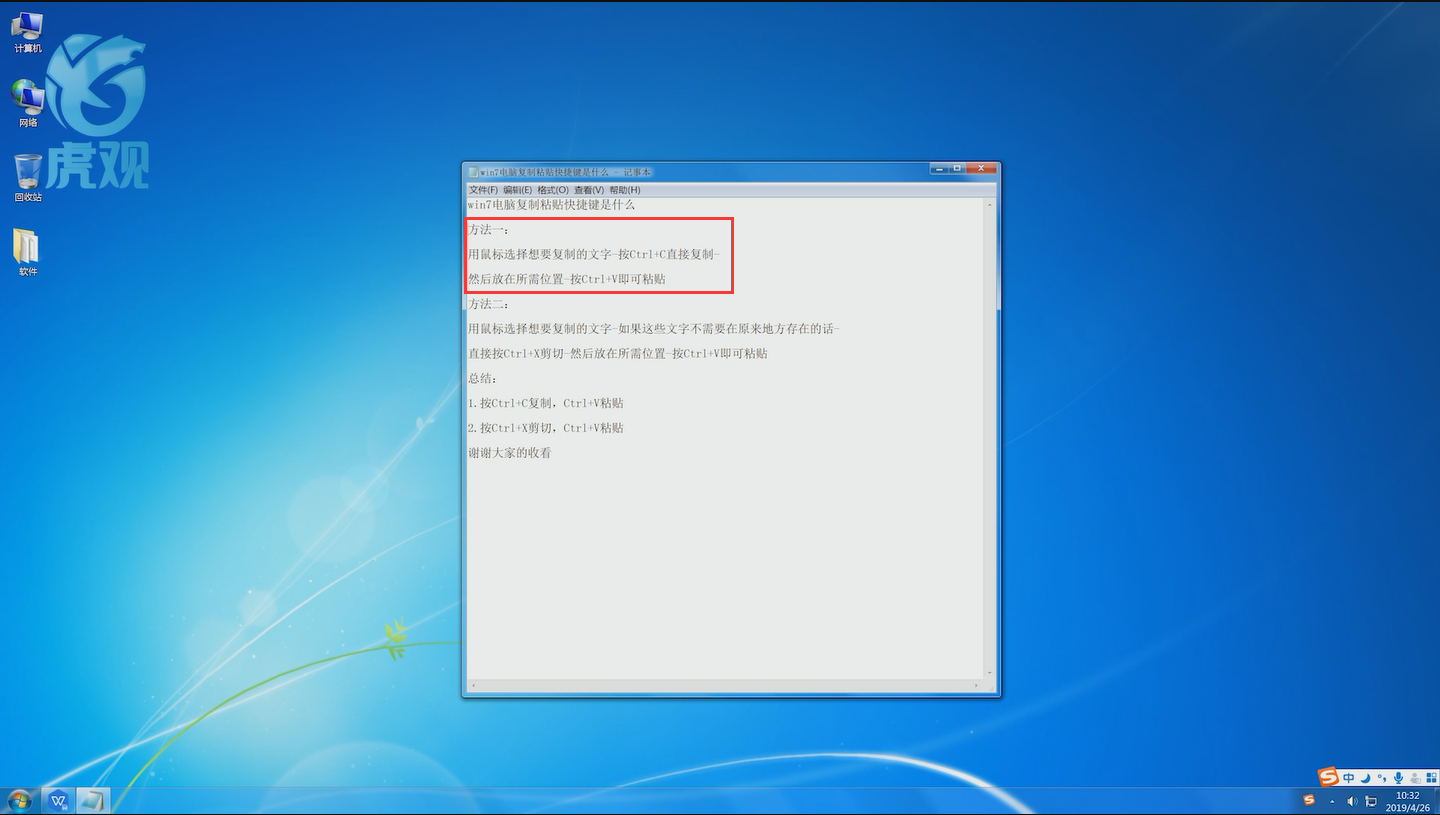Toggle Sogou 中 Chinese/English mode
Viewport: 1440px width, 815px height.
tap(1348, 778)
